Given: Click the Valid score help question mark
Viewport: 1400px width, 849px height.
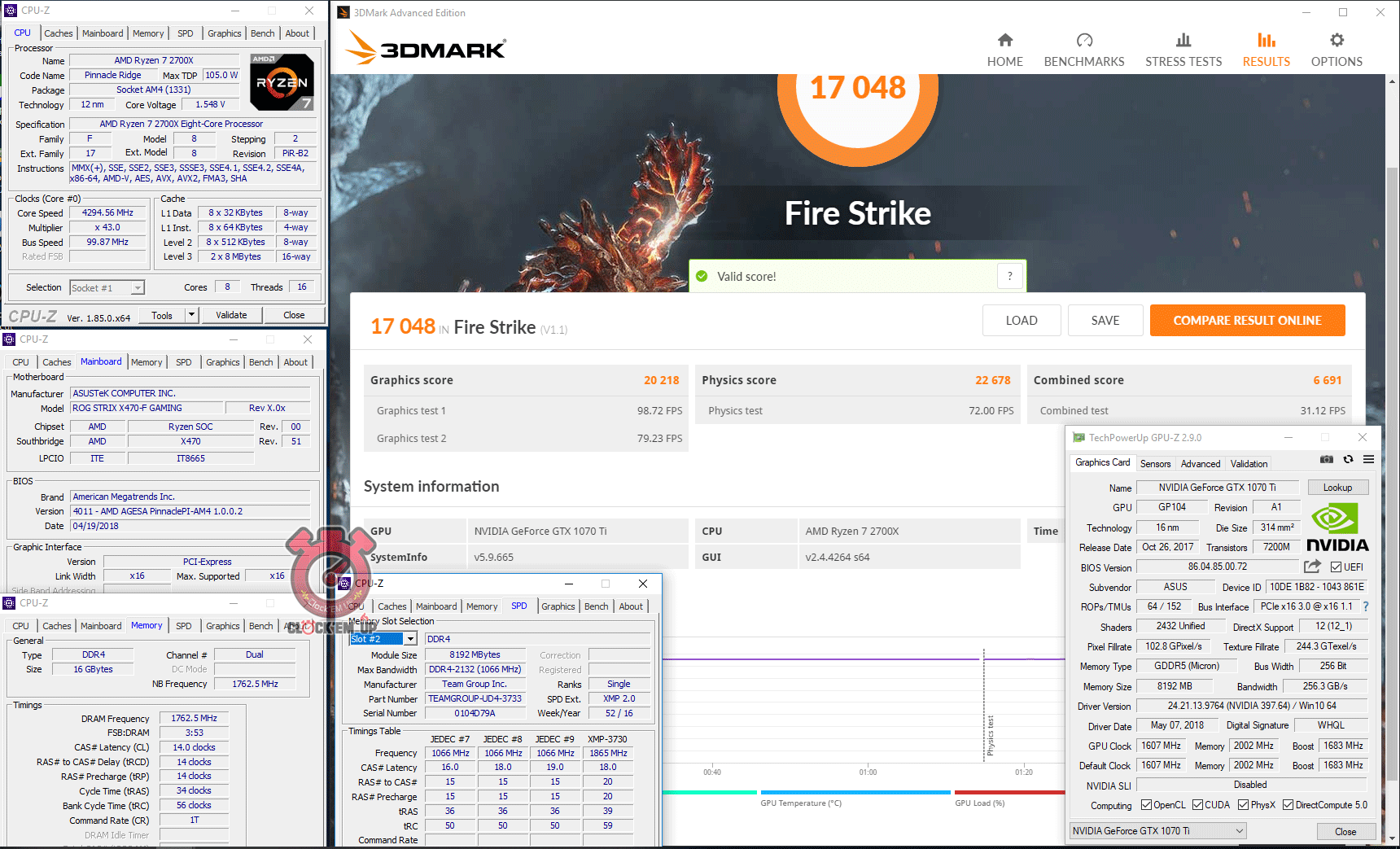Looking at the screenshot, I should 1009,276.
